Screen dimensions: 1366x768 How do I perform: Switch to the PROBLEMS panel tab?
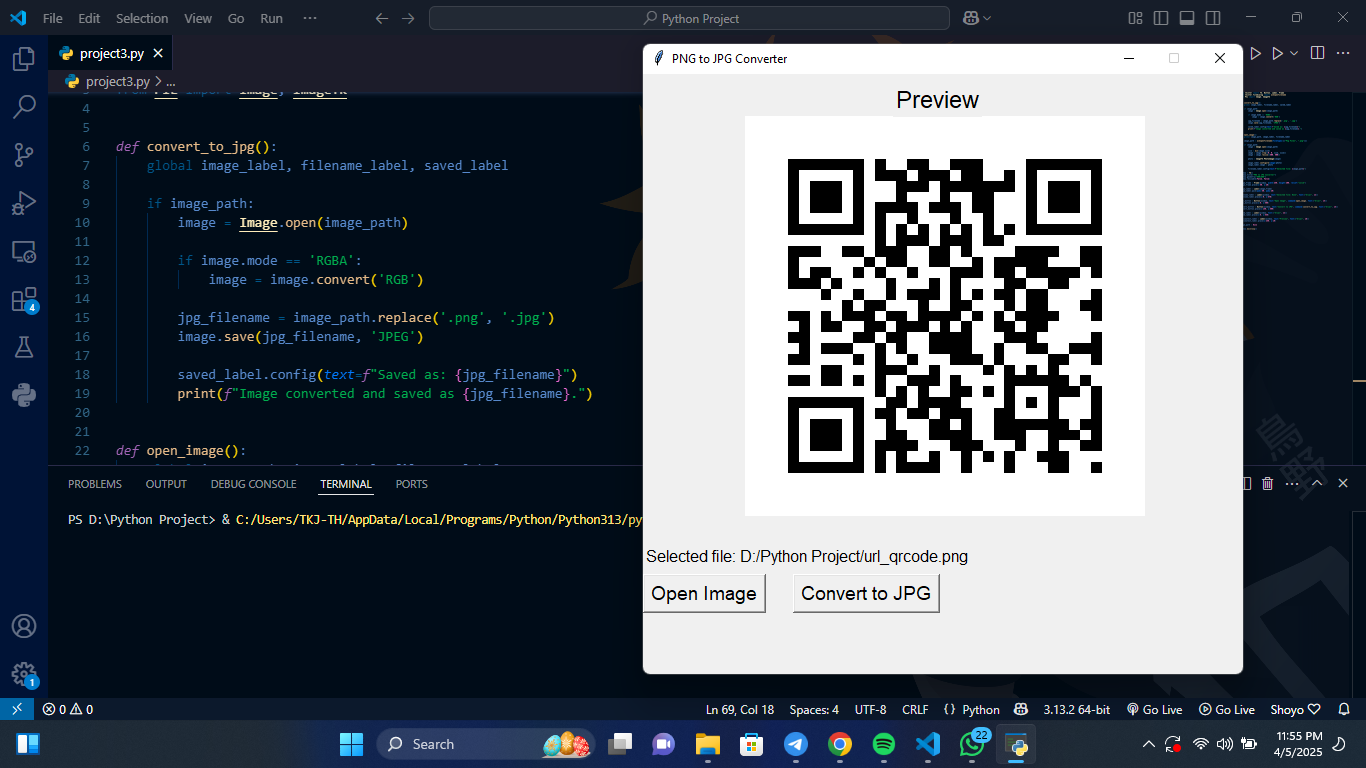(x=95, y=484)
